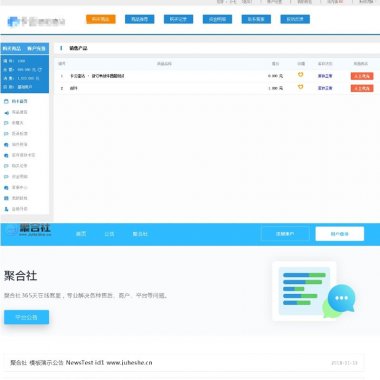Open 首页 in the 聚合社 header
The image size is (380, 380).
(x=81, y=234)
